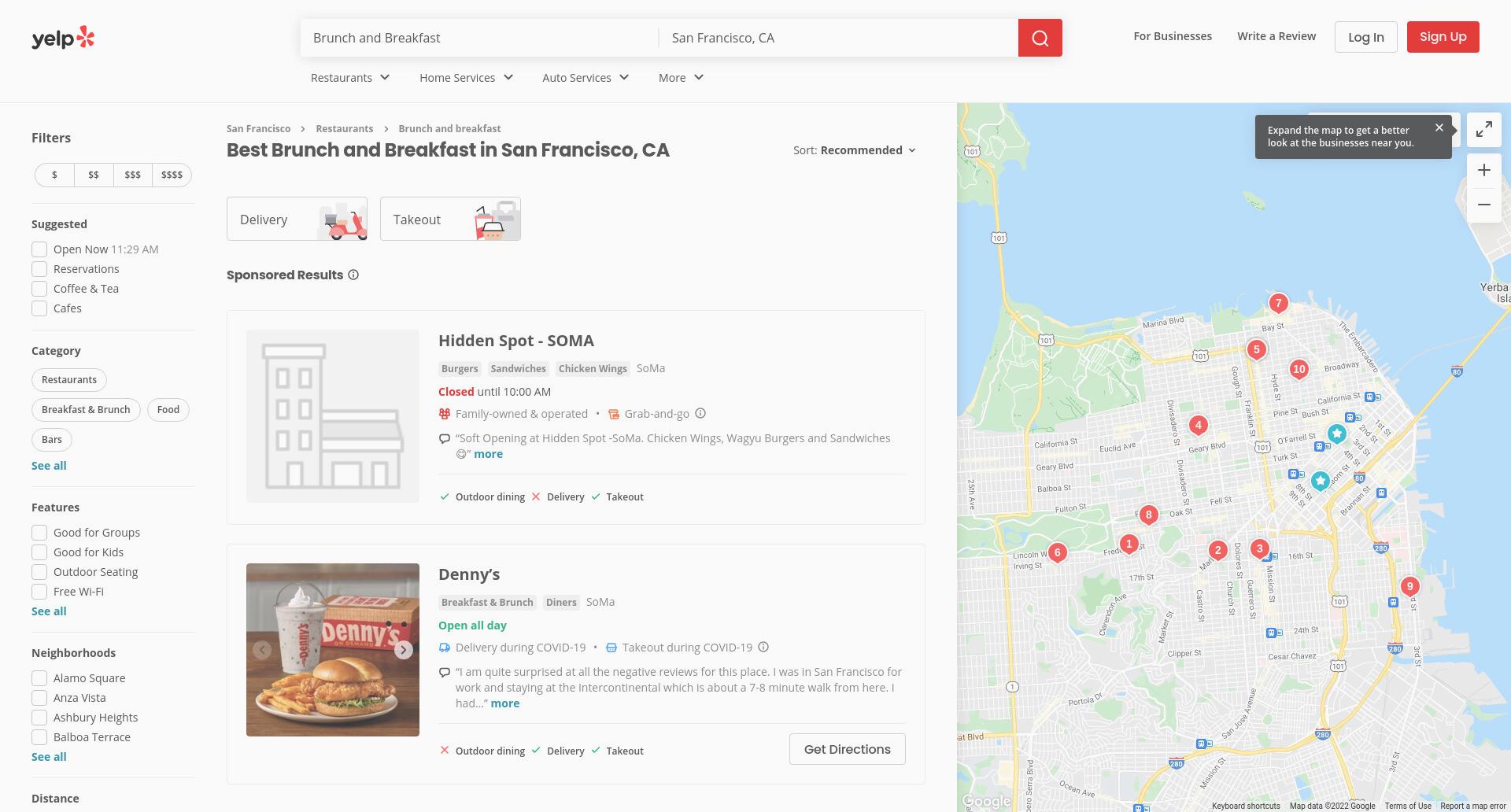Select map pin number 4

point(1199,426)
